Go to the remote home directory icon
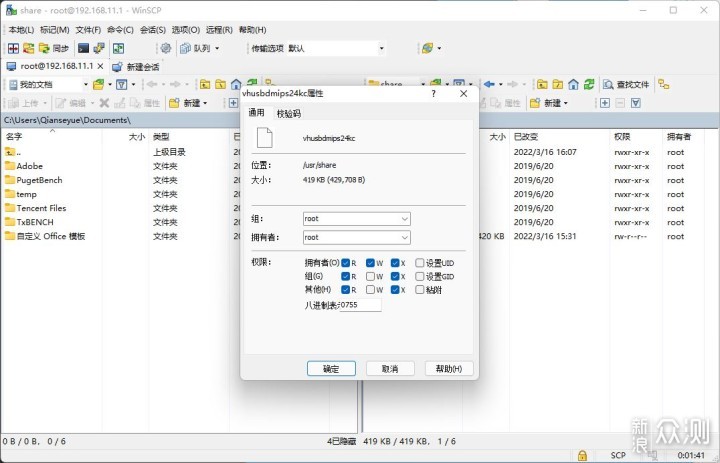 tap(573, 85)
